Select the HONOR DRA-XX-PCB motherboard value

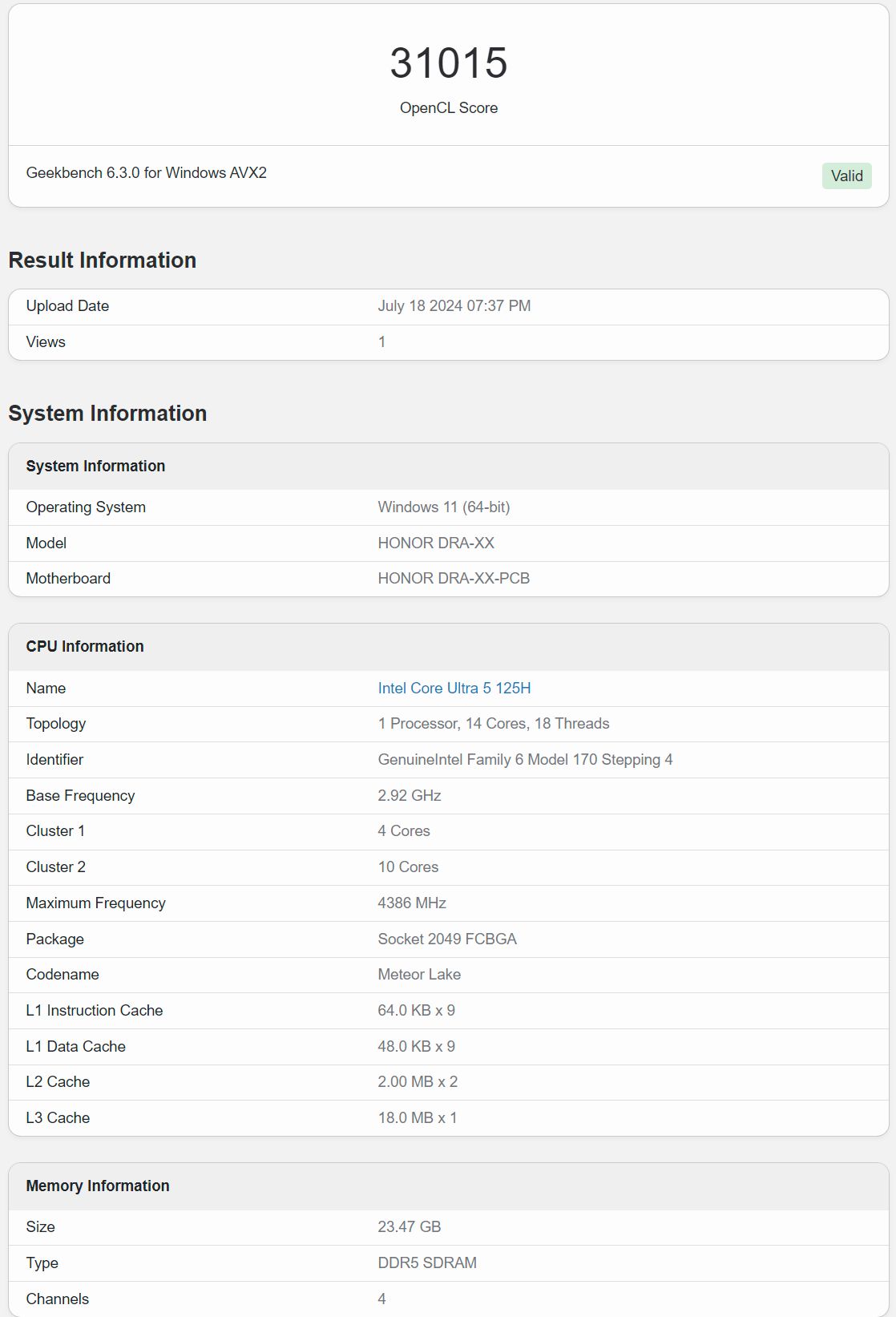453,578
